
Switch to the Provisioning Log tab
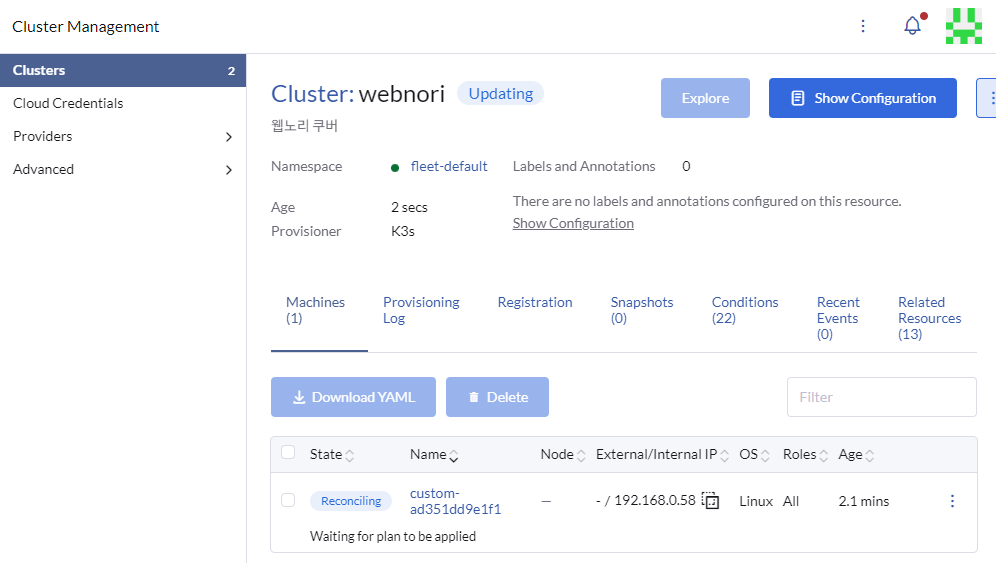click(x=421, y=310)
